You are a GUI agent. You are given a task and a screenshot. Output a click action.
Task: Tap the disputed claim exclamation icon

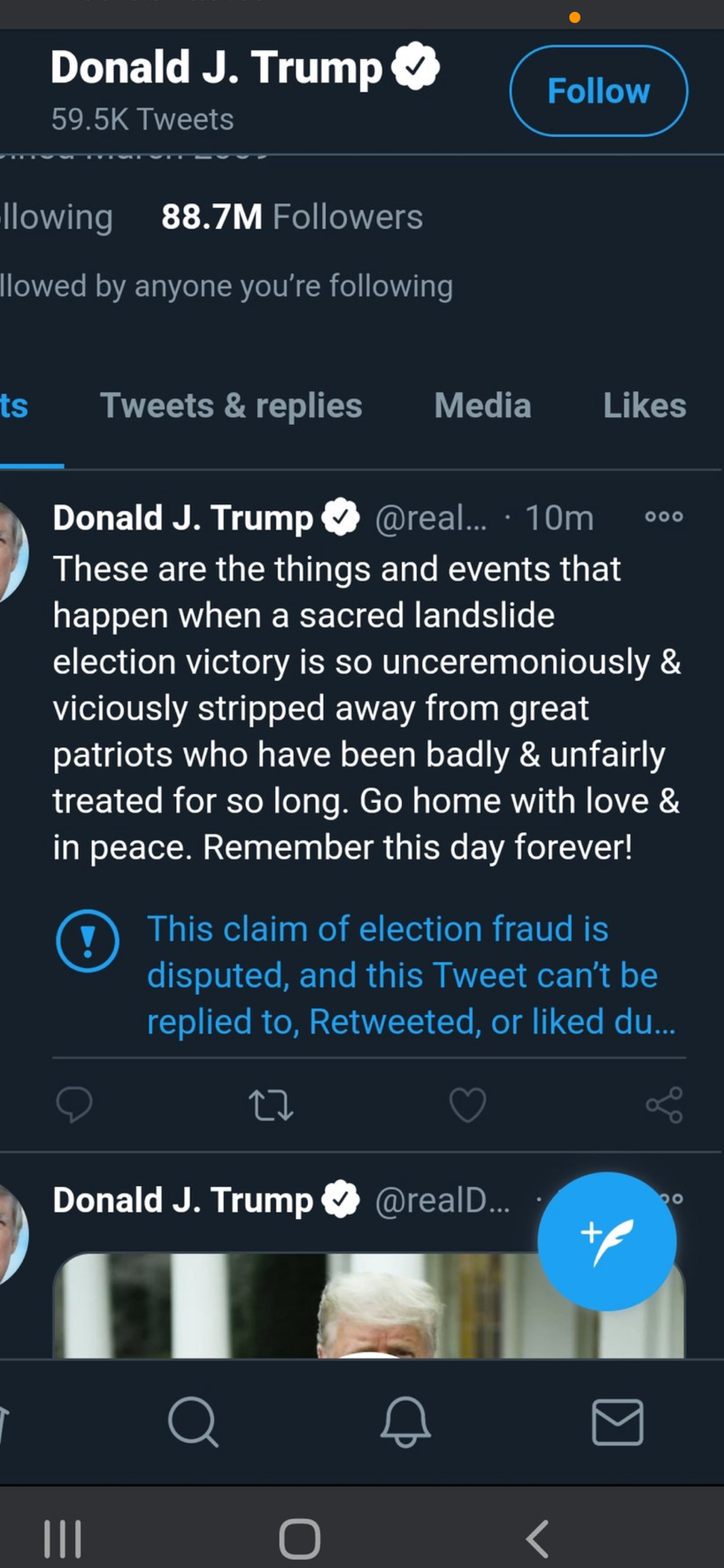pos(88,941)
